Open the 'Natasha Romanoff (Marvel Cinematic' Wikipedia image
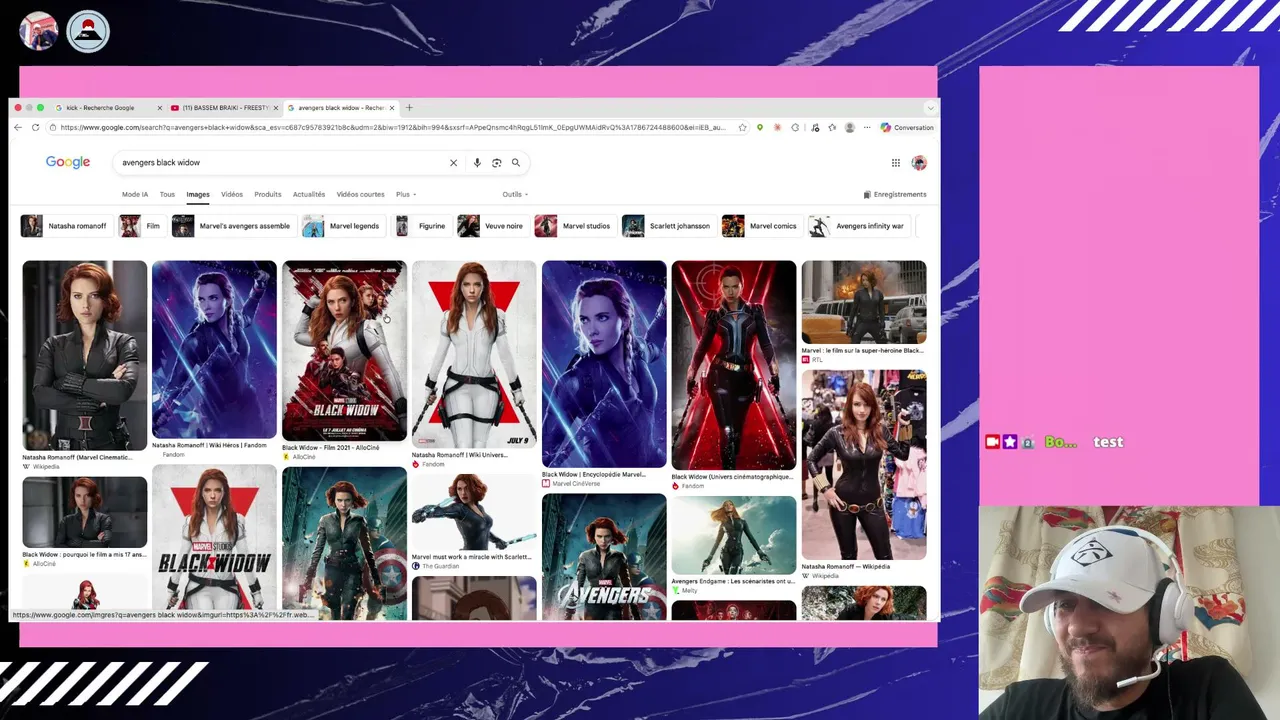Image resolution: width=1280 pixels, height=720 pixels. (x=85, y=355)
